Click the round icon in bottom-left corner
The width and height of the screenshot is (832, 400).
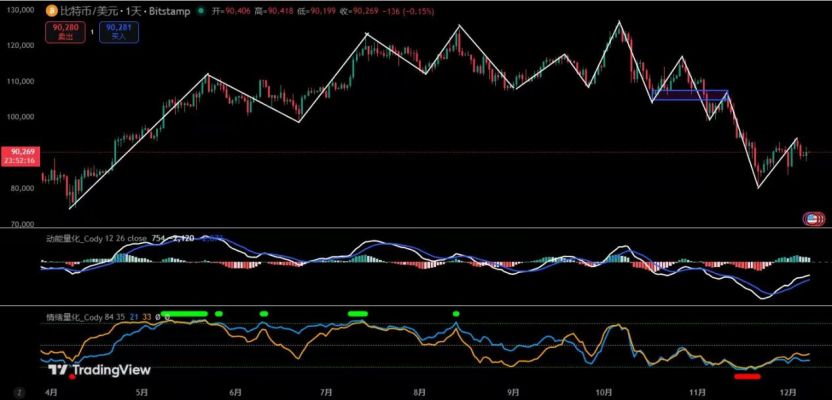(19, 390)
